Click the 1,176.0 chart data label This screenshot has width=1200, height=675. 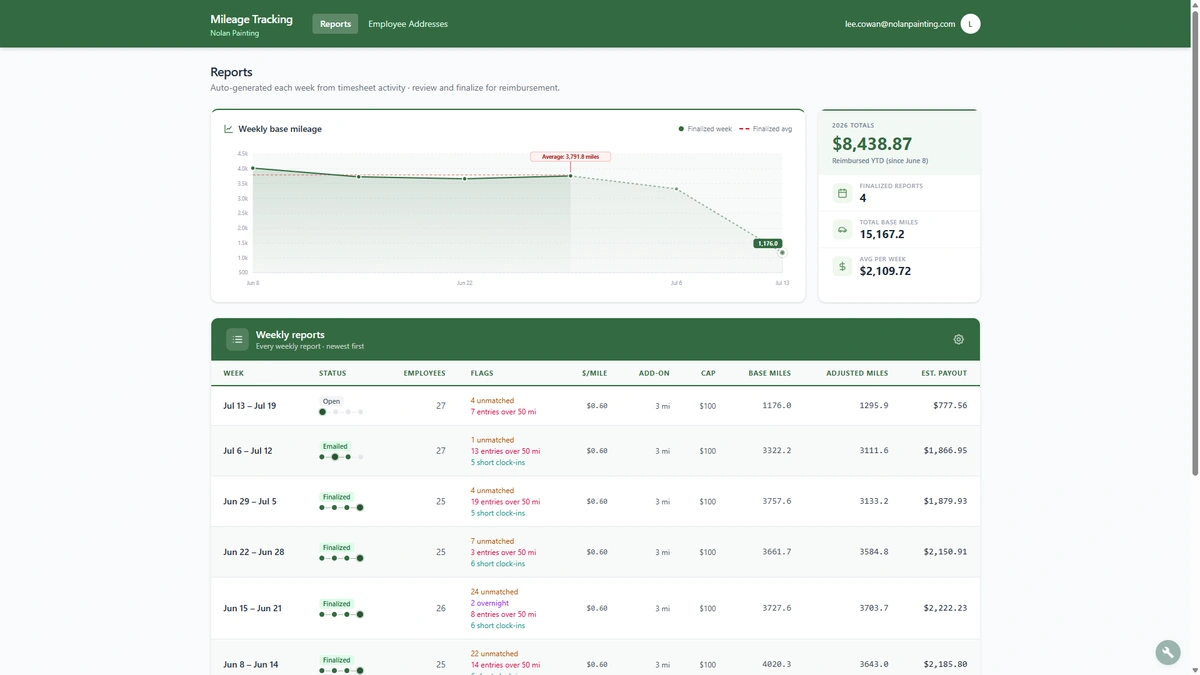coord(768,243)
